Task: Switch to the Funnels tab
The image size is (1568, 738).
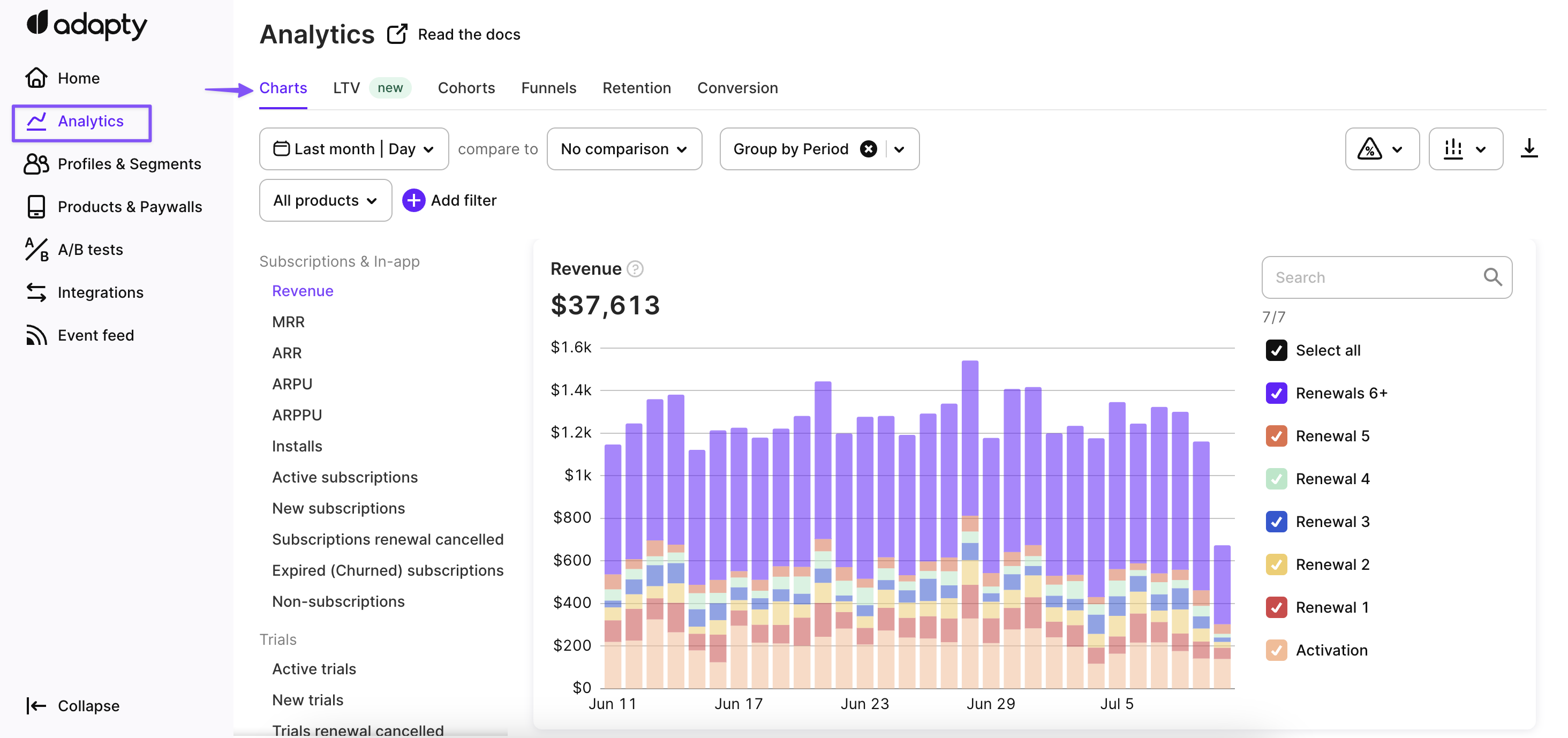Action: [548, 88]
